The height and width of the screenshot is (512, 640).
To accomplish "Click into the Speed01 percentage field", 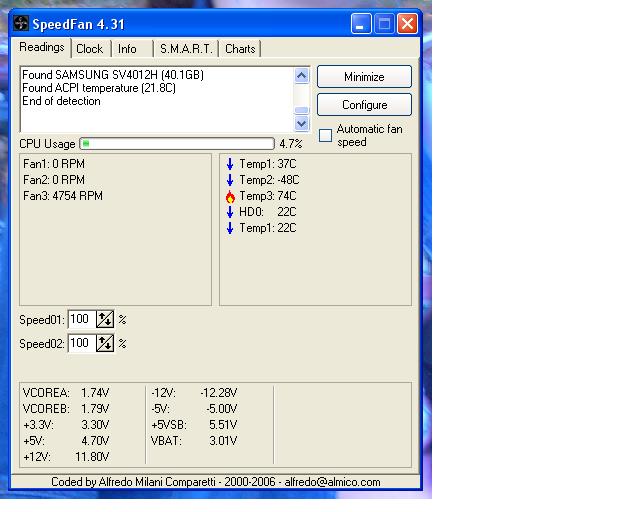I will pos(82,319).
